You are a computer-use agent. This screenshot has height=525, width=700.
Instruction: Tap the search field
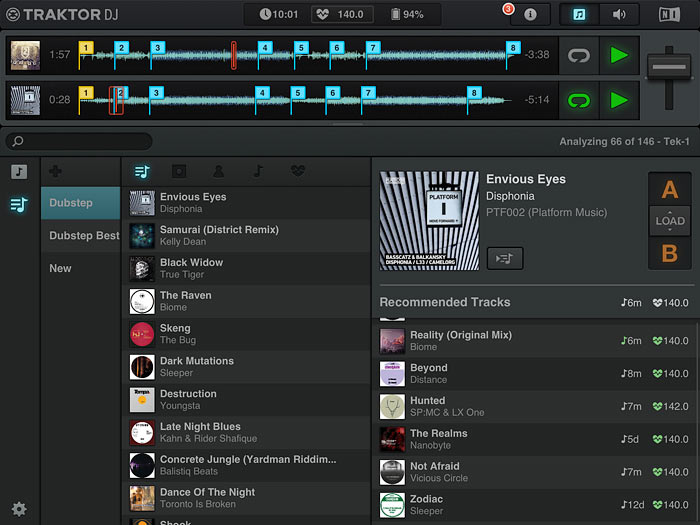tap(80, 142)
